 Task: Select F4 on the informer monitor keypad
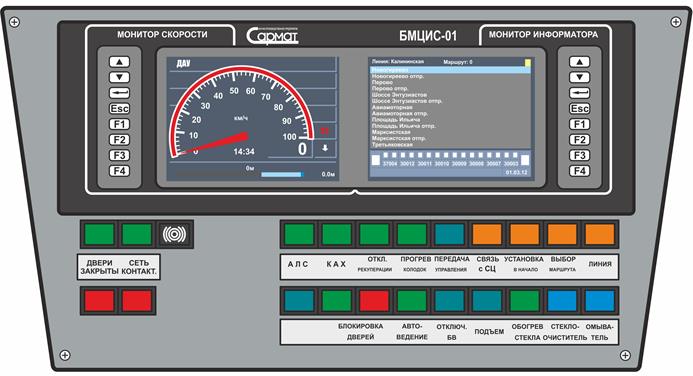[x=579, y=171]
